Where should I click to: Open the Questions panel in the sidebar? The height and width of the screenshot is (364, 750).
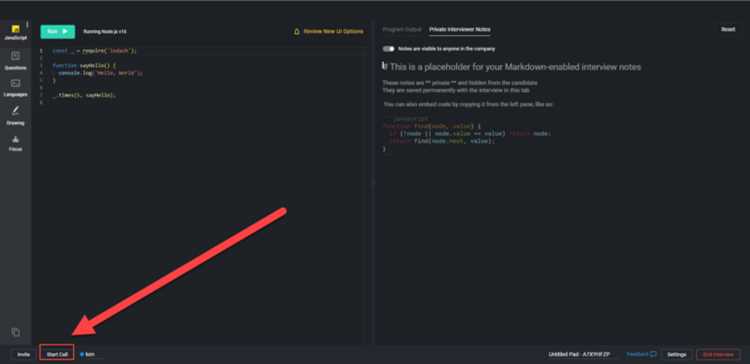click(x=15, y=60)
